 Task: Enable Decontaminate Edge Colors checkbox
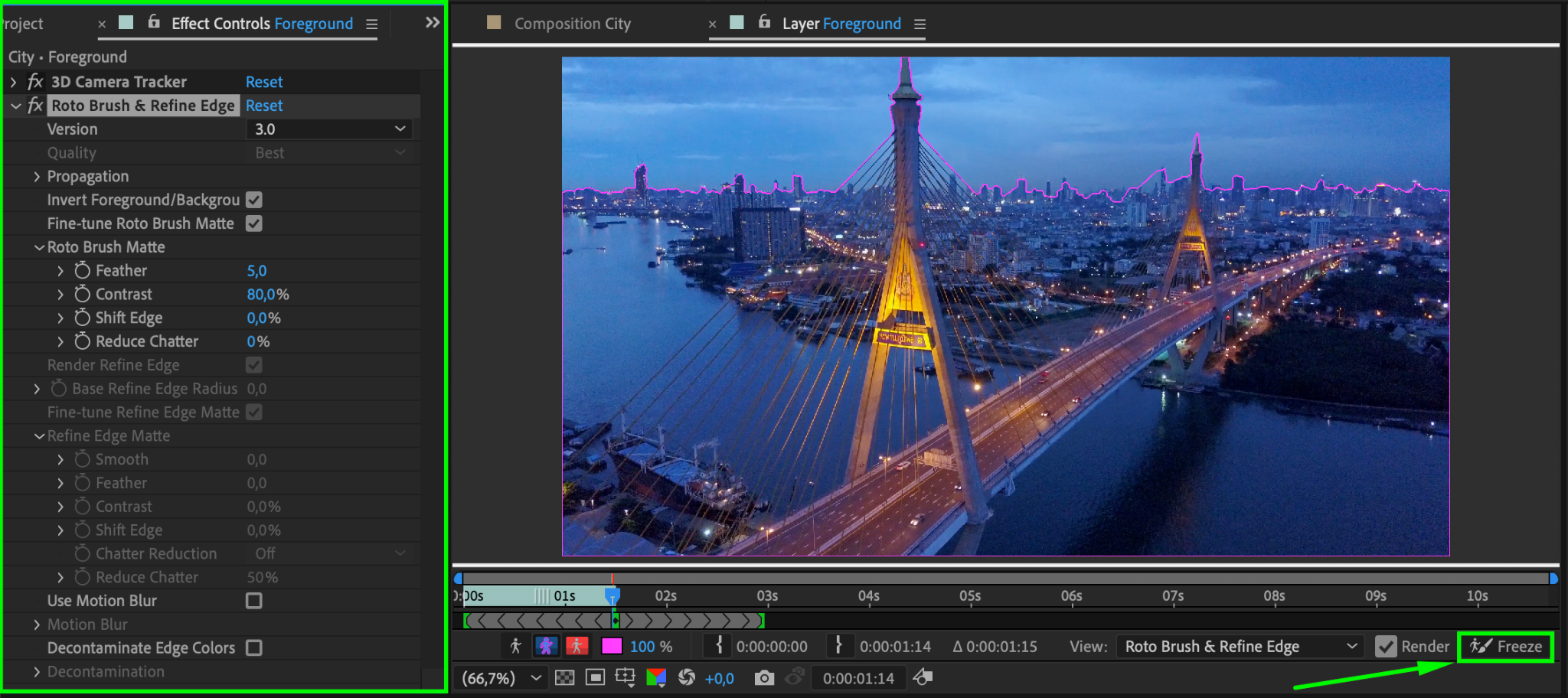pos(254,648)
